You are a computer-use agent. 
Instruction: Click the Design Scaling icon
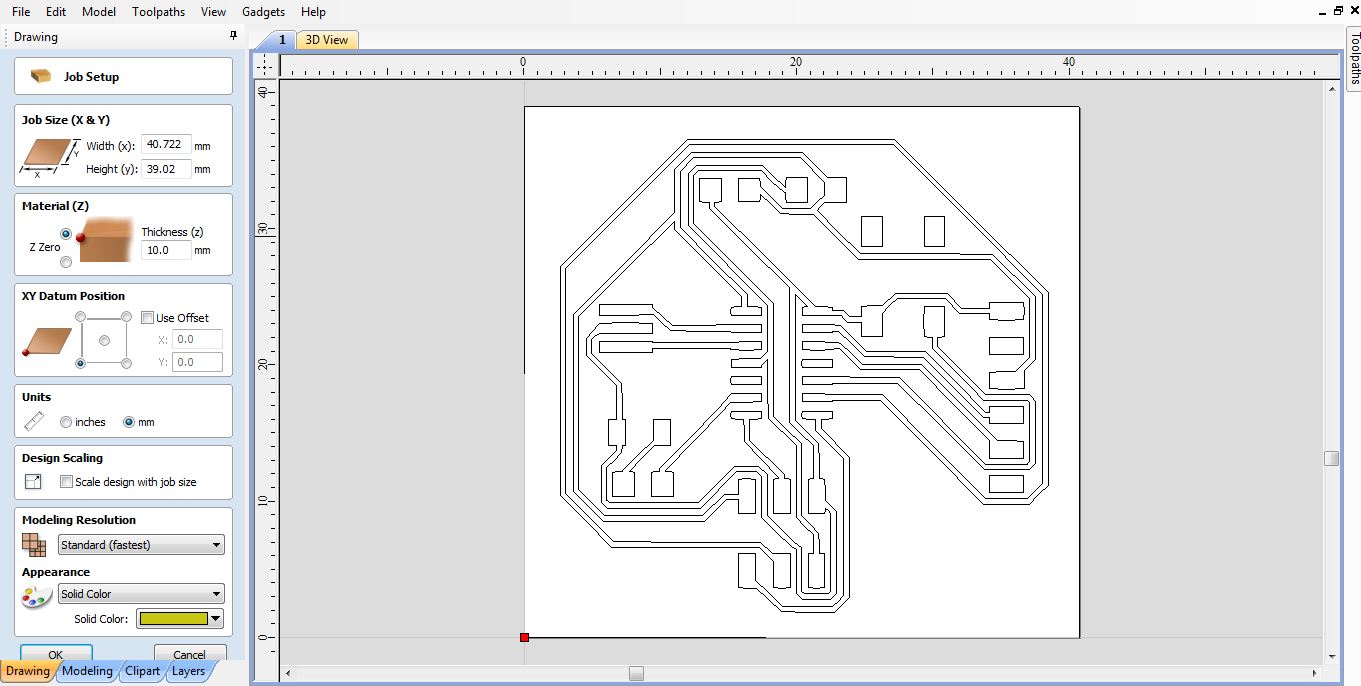click(33, 481)
